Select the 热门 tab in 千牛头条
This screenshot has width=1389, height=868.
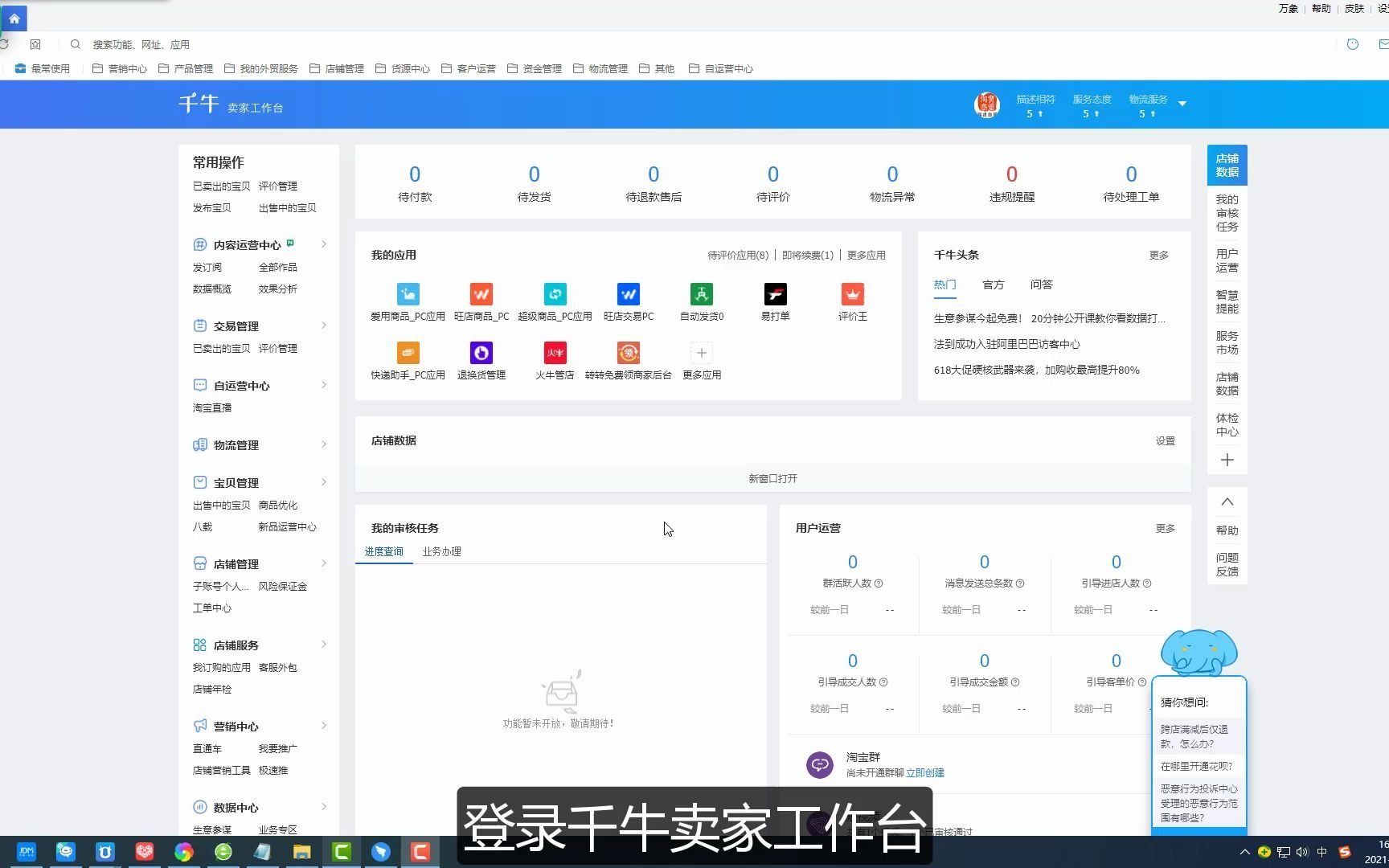pos(945,285)
